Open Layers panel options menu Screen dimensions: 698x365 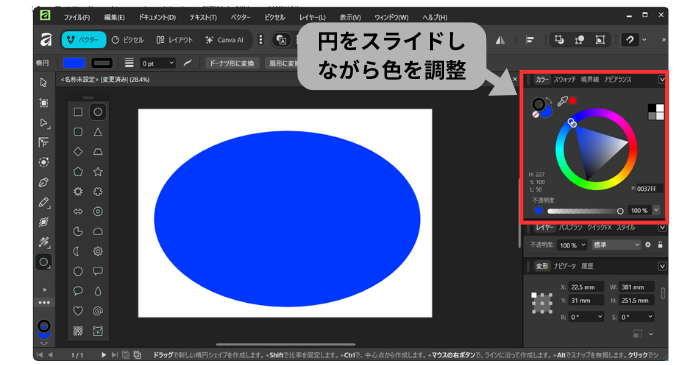pos(662,227)
